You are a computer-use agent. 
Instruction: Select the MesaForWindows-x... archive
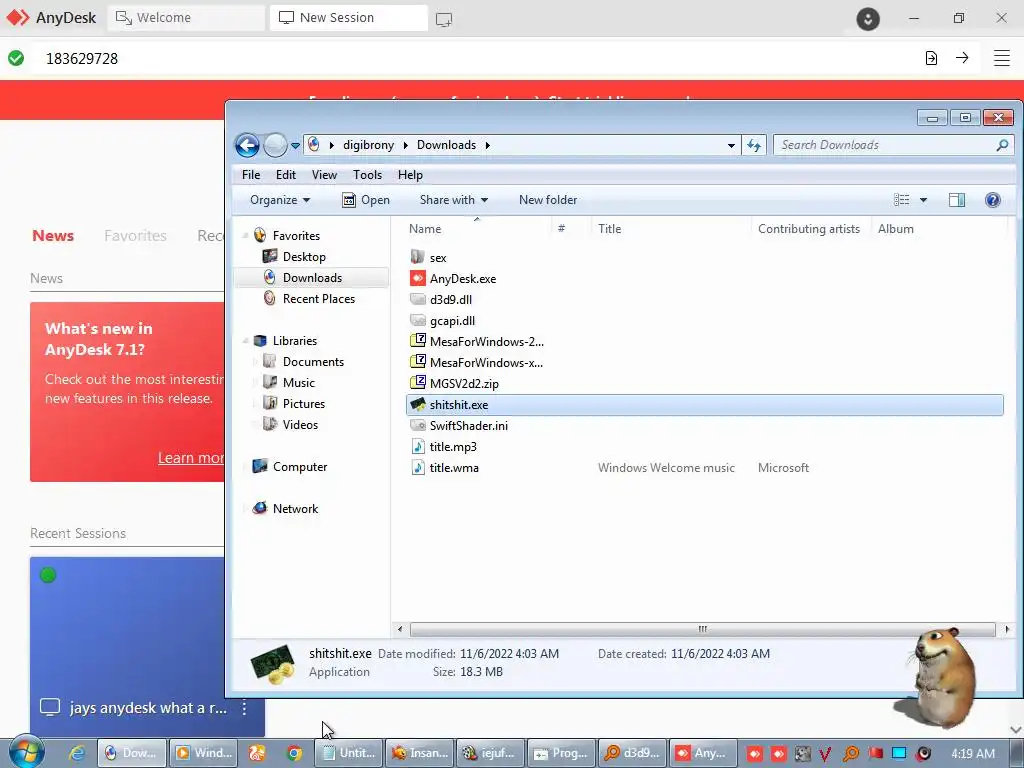pyautogui.click(x=487, y=362)
